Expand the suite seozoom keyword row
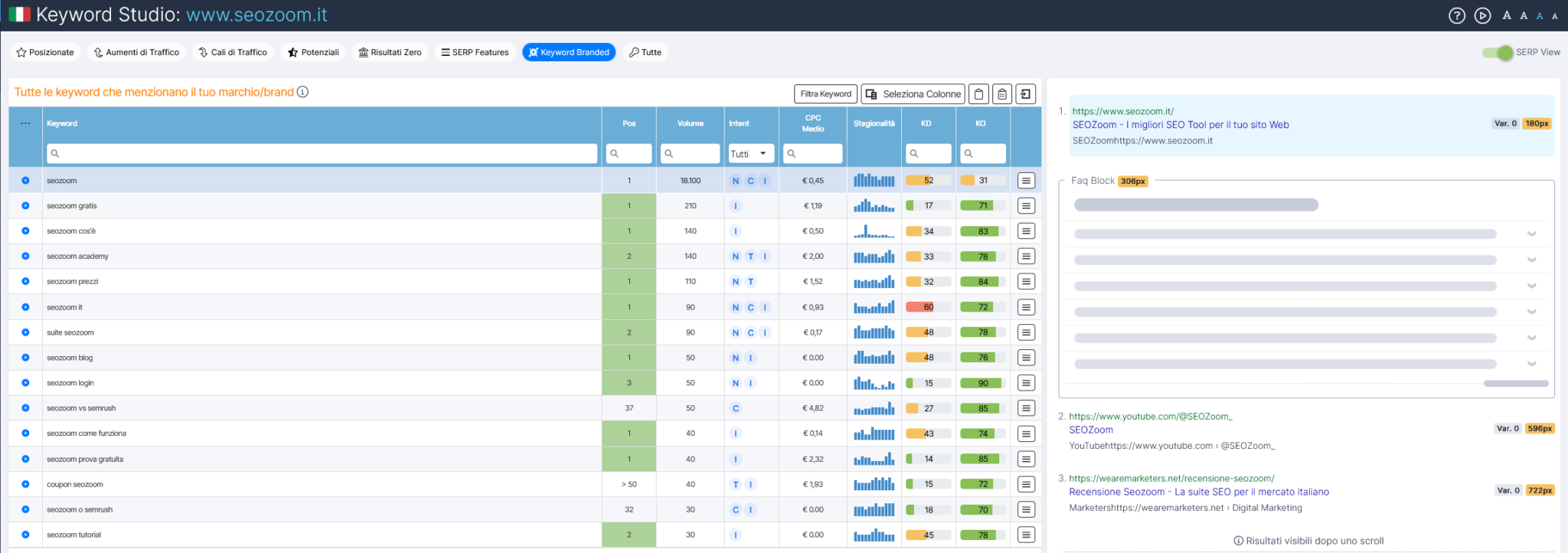1568x553 pixels. click(x=25, y=332)
